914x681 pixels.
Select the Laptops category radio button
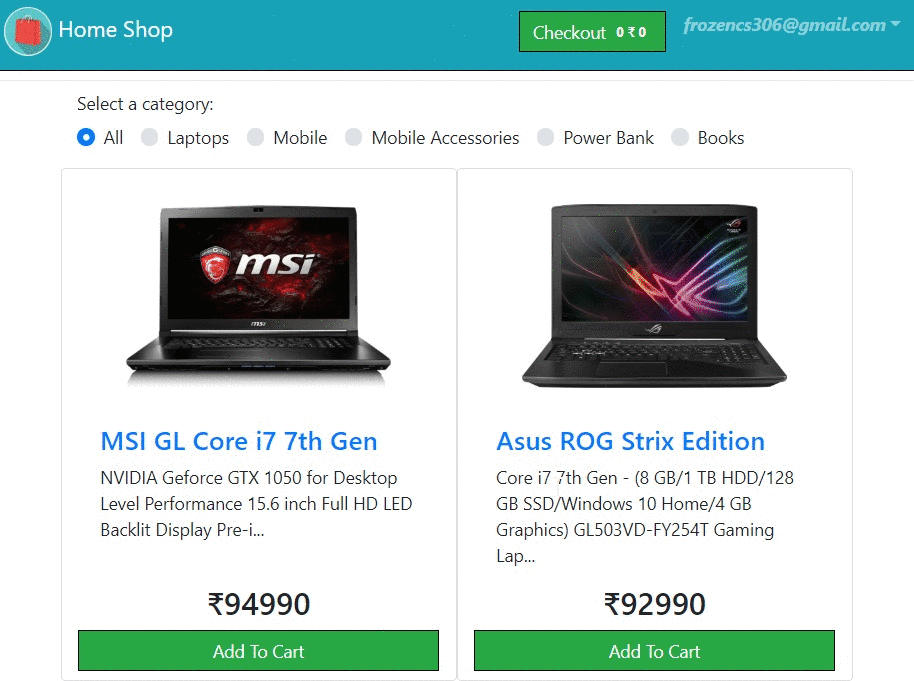coord(149,138)
